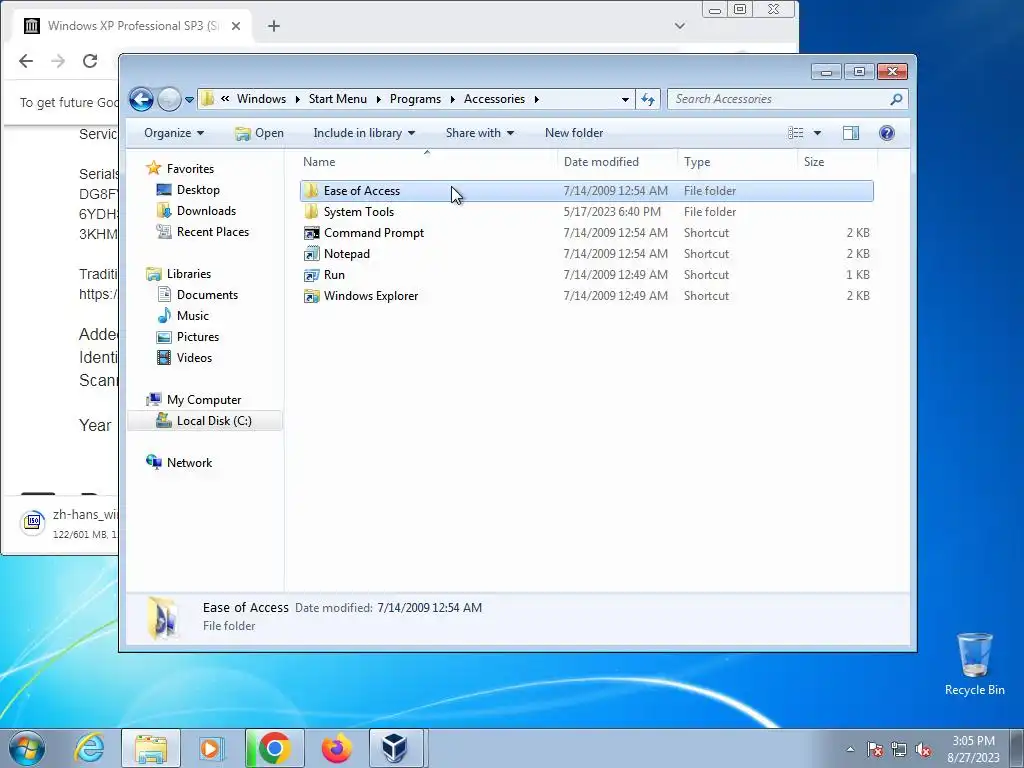Open the Windows Start button
1024x768 pixels.
(27, 748)
